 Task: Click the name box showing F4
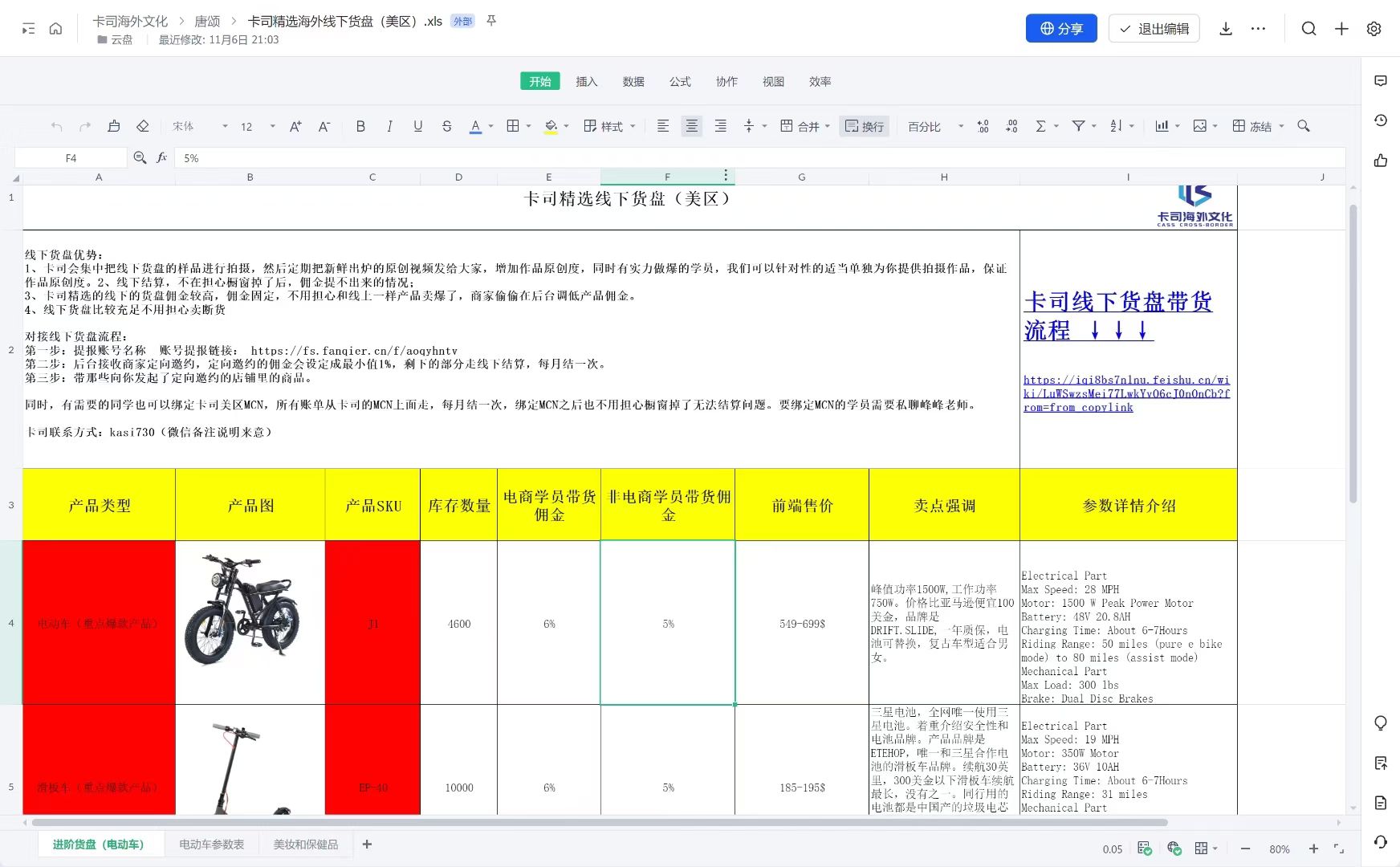pyautogui.click(x=71, y=158)
